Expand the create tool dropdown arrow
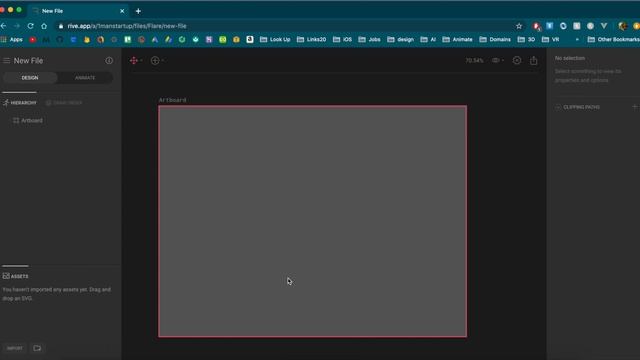 163,60
